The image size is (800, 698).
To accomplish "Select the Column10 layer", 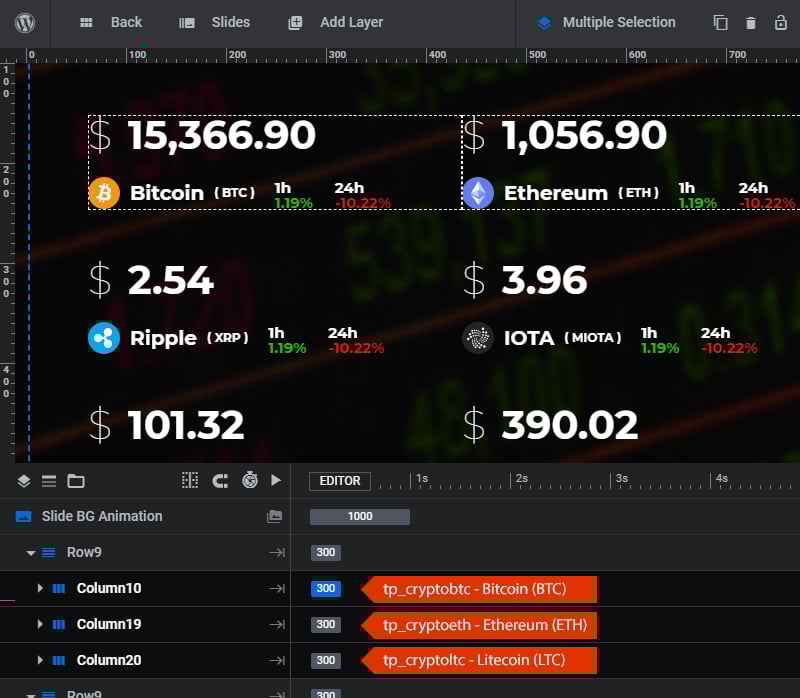I will [x=109, y=588].
